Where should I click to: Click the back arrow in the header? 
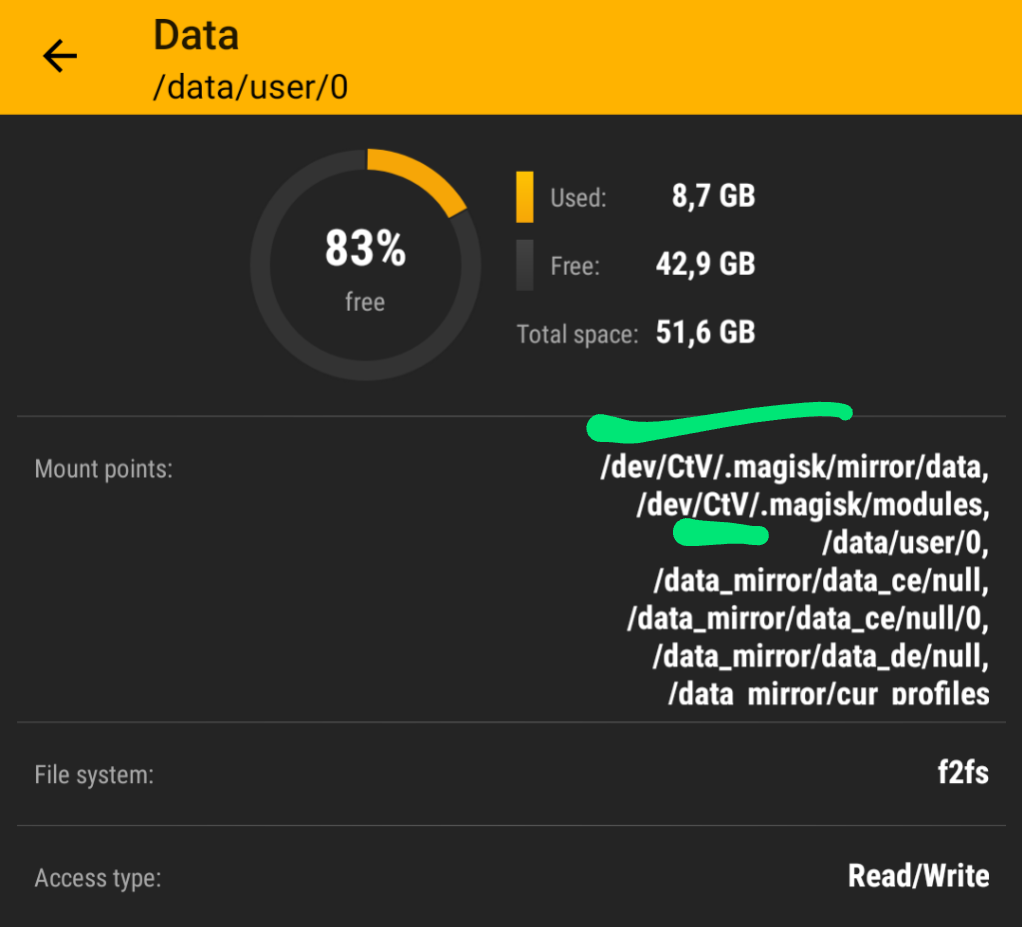[x=59, y=56]
